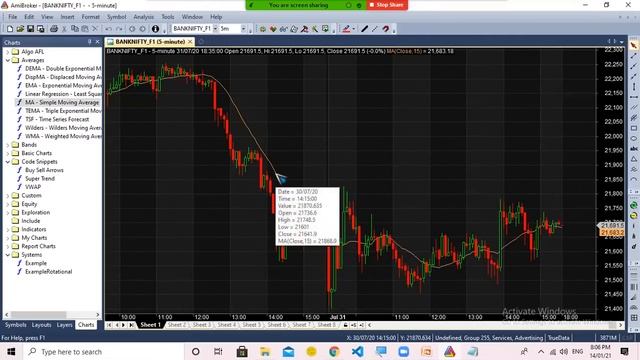640x360 pixels.
Task: Open the Insert menu
Action: click(x=67, y=17)
